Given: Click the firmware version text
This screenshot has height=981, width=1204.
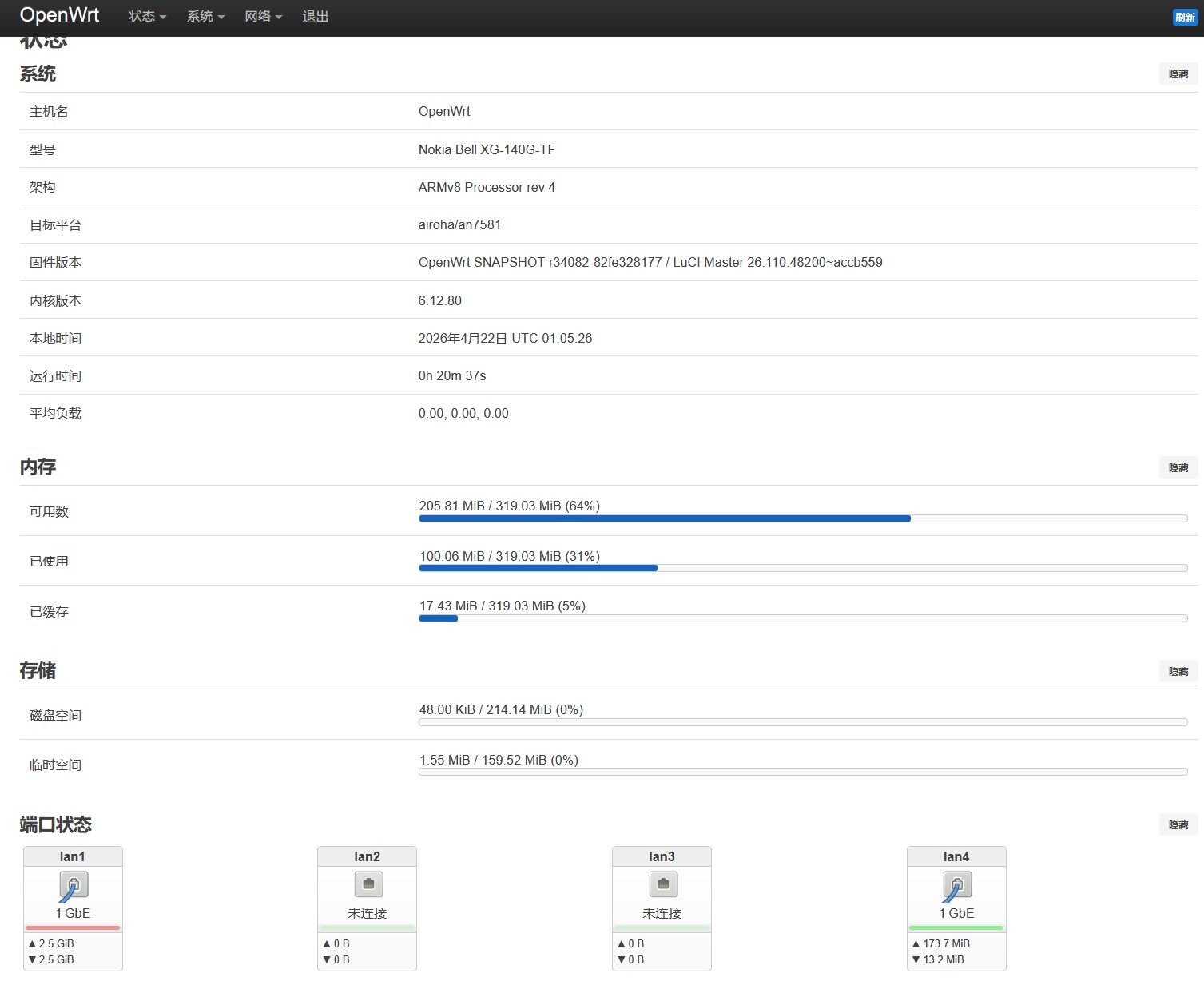Looking at the screenshot, I should (650, 263).
